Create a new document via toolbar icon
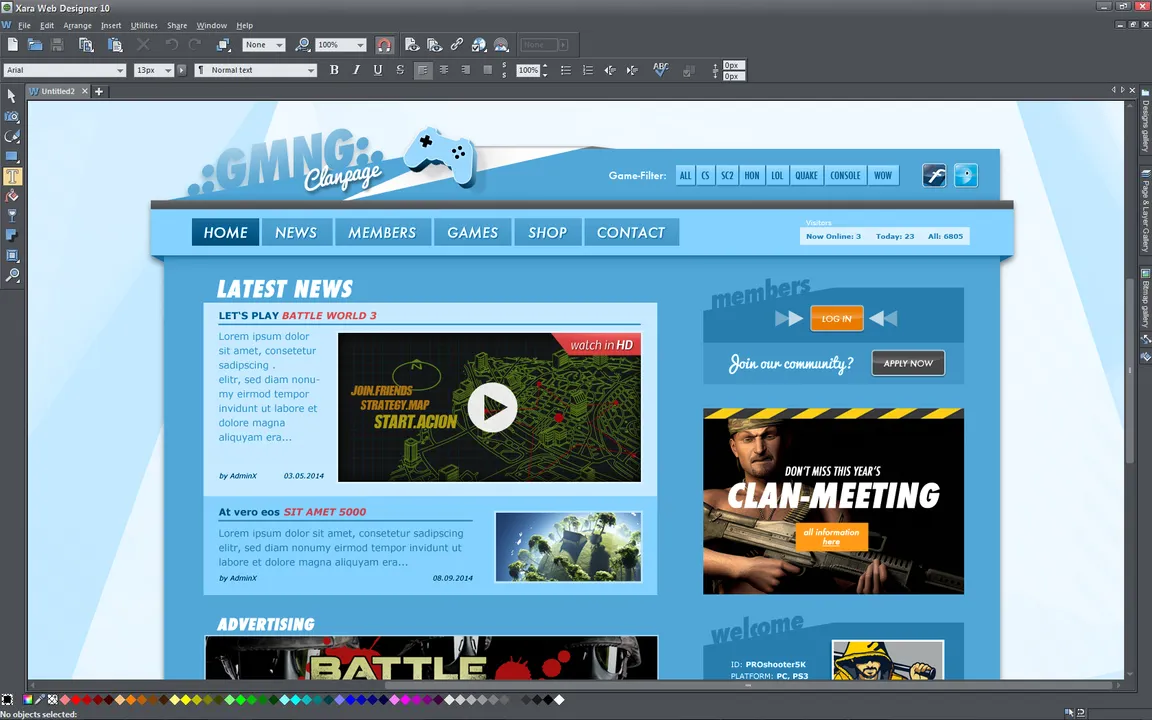 tap(12, 45)
